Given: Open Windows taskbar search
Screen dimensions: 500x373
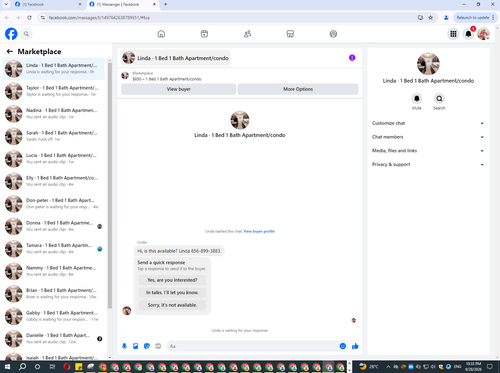Looking at the screenshot, I should (x=22, y=367).
